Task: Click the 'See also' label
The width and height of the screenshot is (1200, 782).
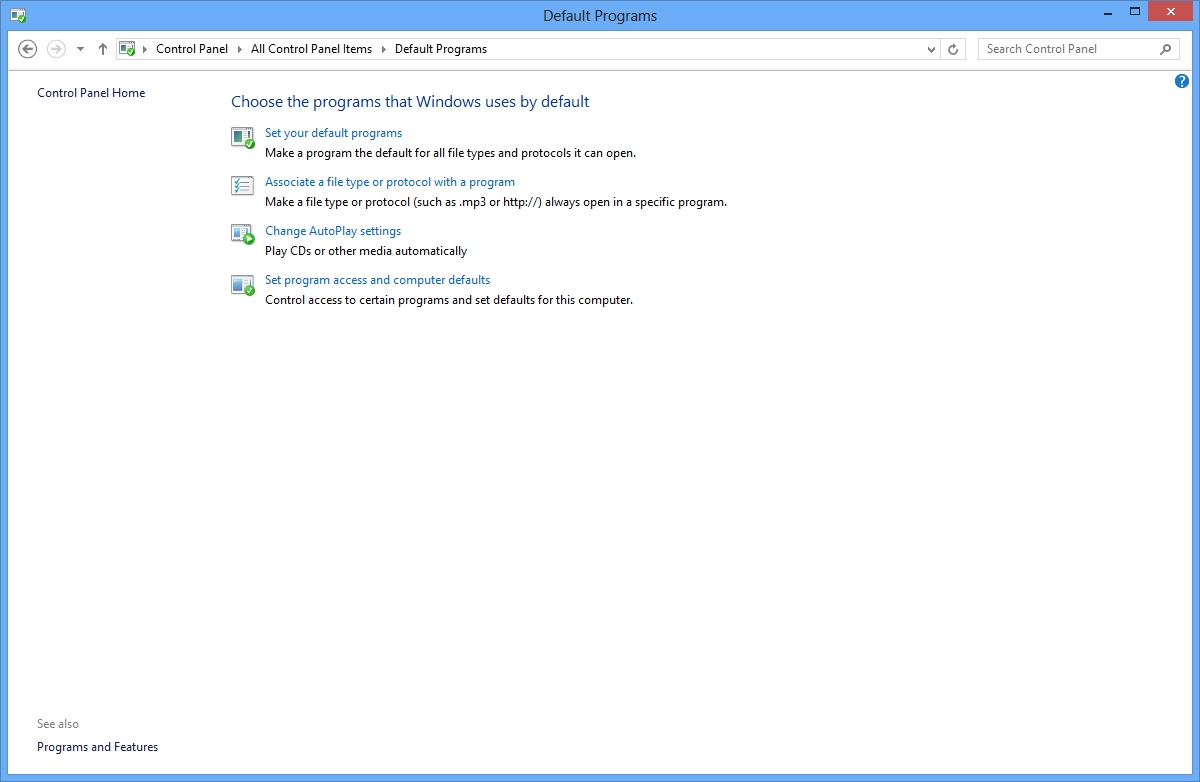Action: coord(58,724)
